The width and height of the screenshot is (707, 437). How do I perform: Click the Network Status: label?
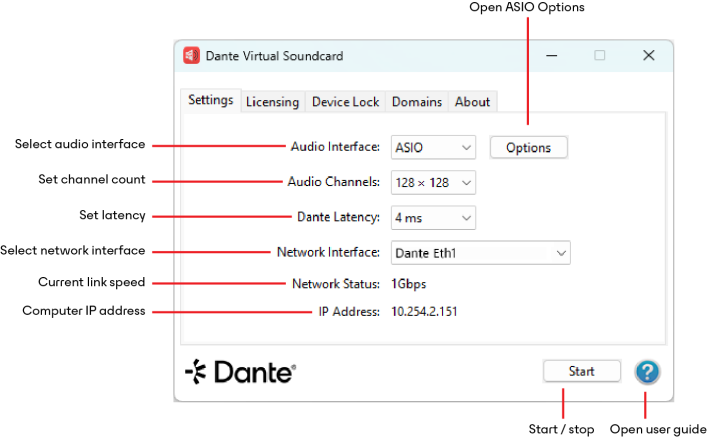336,284
